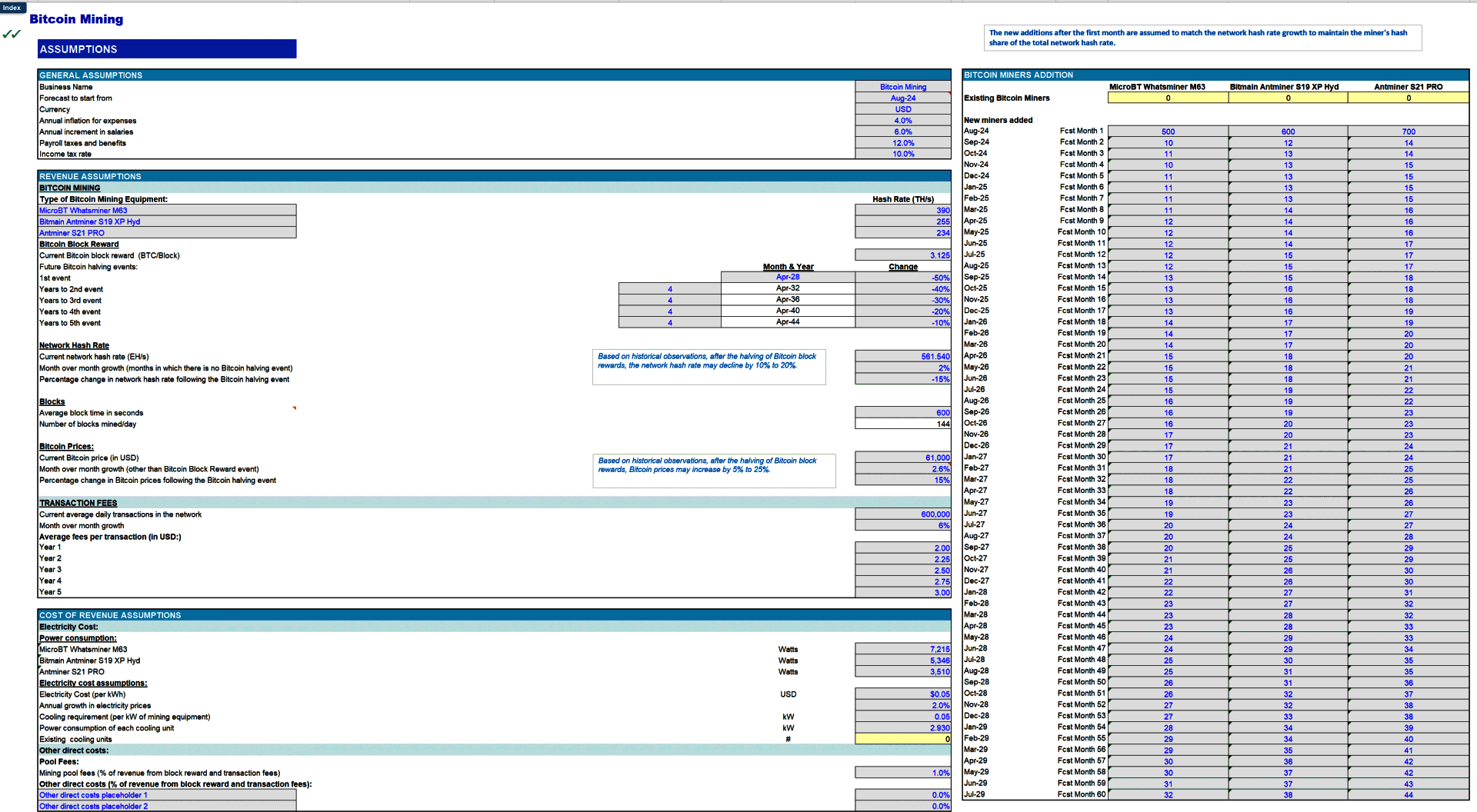Image resolution: width=1477 pixels, height=812 pixels.
Task: Select mining pool fees cell '1.0%'
Action: point(903,773)
